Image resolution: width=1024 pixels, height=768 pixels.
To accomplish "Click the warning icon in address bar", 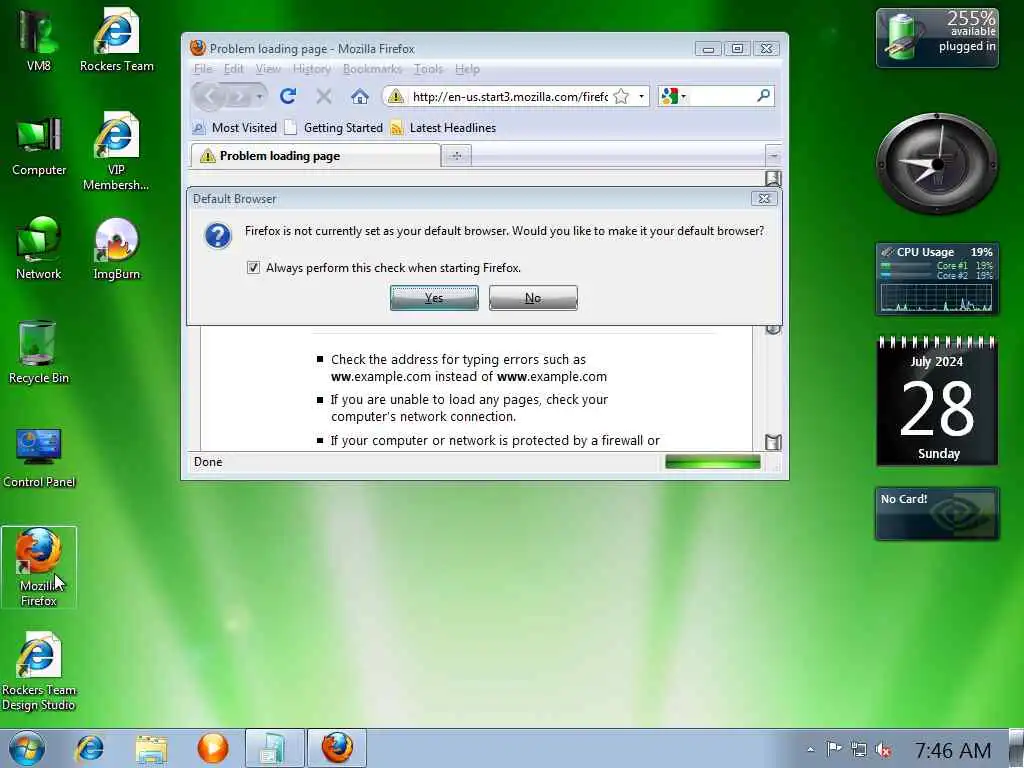I will pyautogui.click(x=395, y=97).
